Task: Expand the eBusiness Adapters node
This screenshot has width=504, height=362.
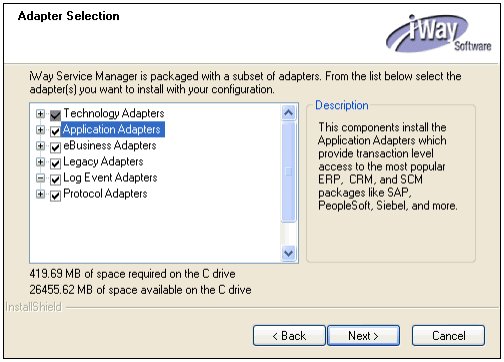Action: point(40,146)
